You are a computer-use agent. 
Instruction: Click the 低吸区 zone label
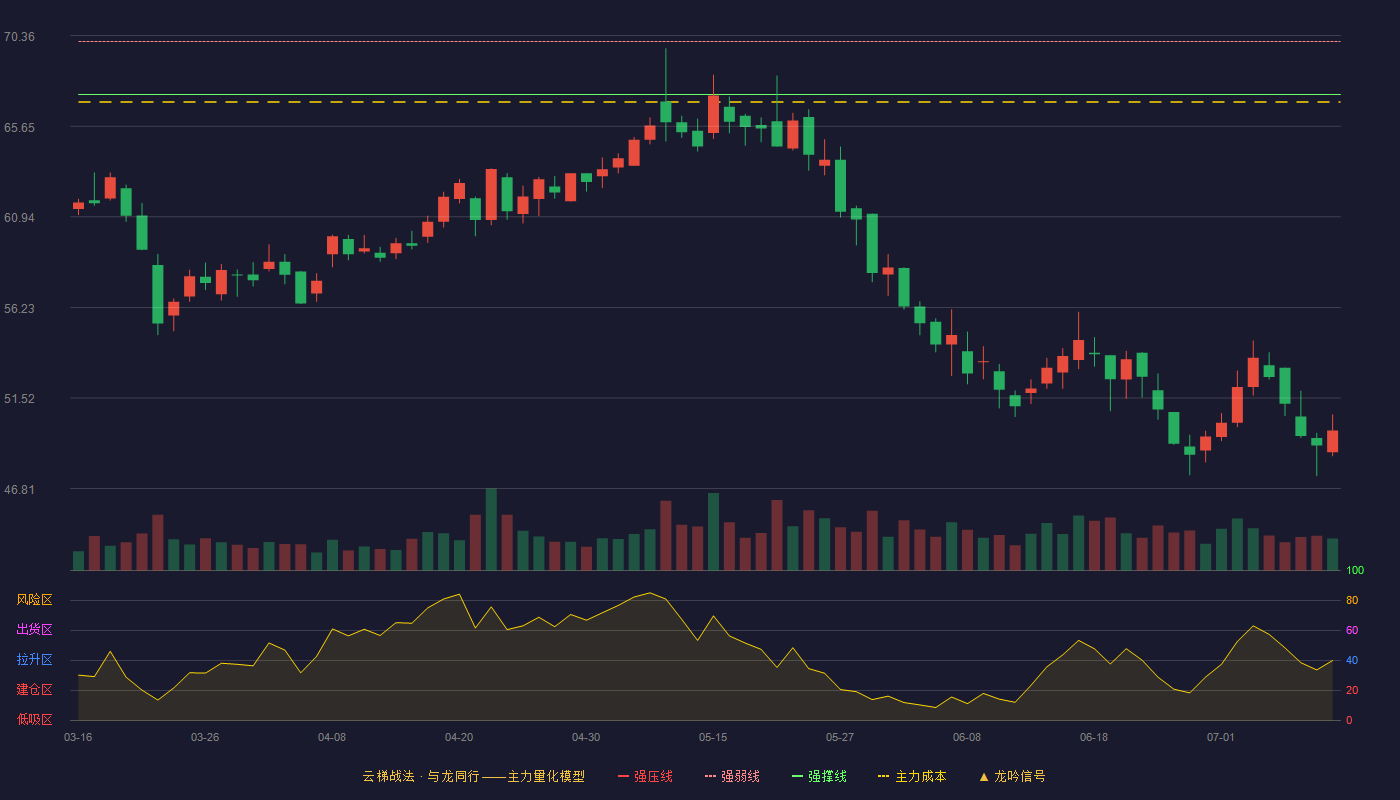[34, 719]
